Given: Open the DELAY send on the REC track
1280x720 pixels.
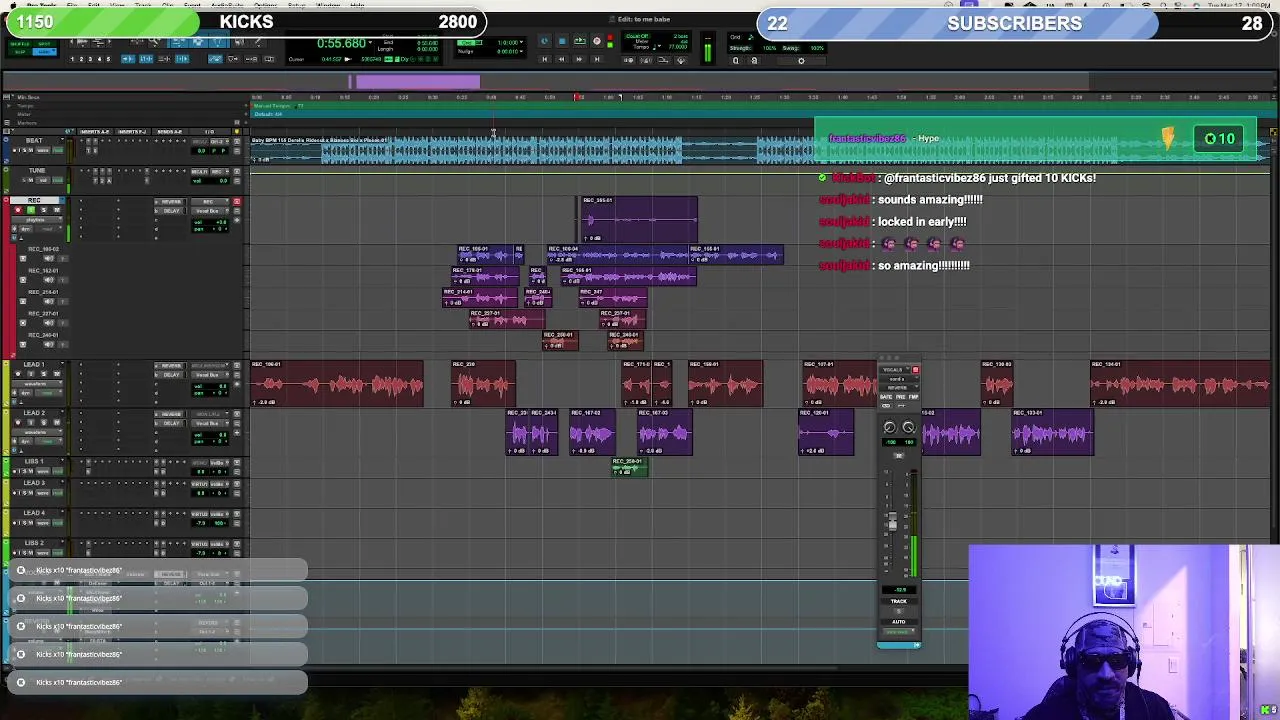Looking at the screenshot, I should pos(171,211).
